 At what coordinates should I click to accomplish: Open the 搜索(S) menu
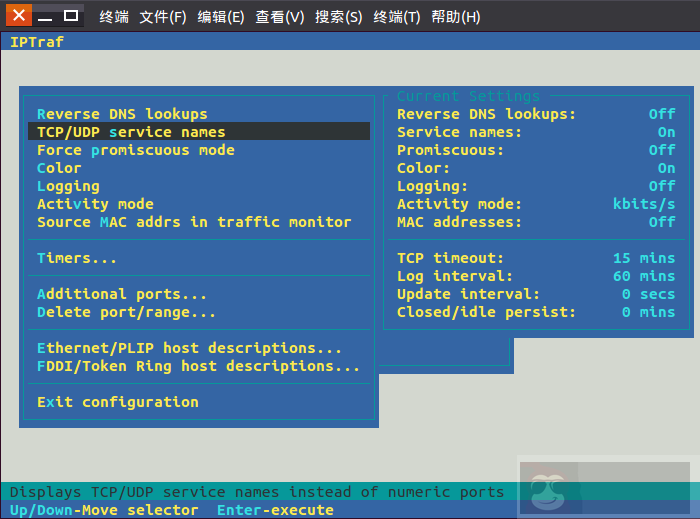click(338, 17)
